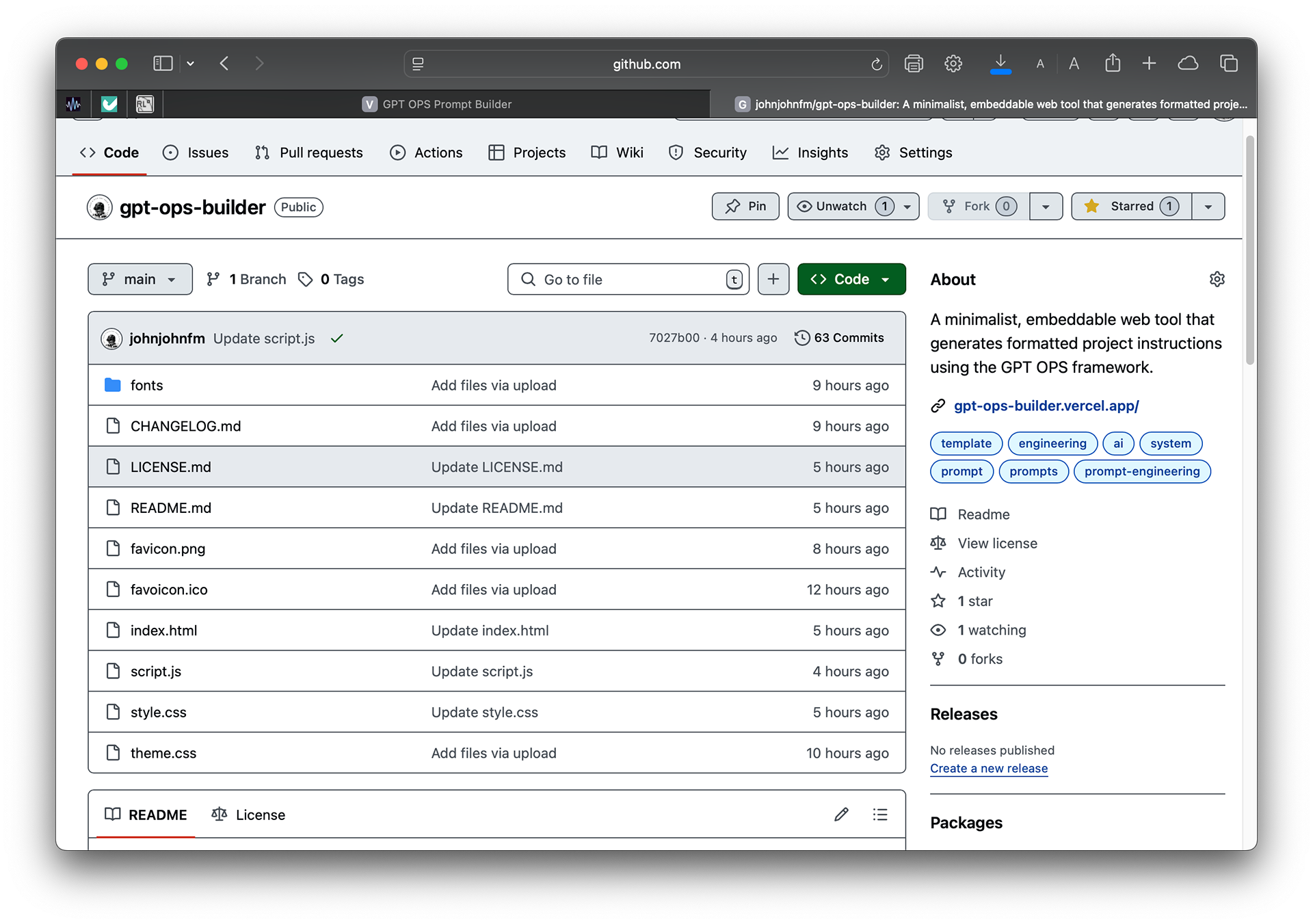View the 1 Branch link
The height and width of the screenshot is (924, 1313).
tap(246, 279)
